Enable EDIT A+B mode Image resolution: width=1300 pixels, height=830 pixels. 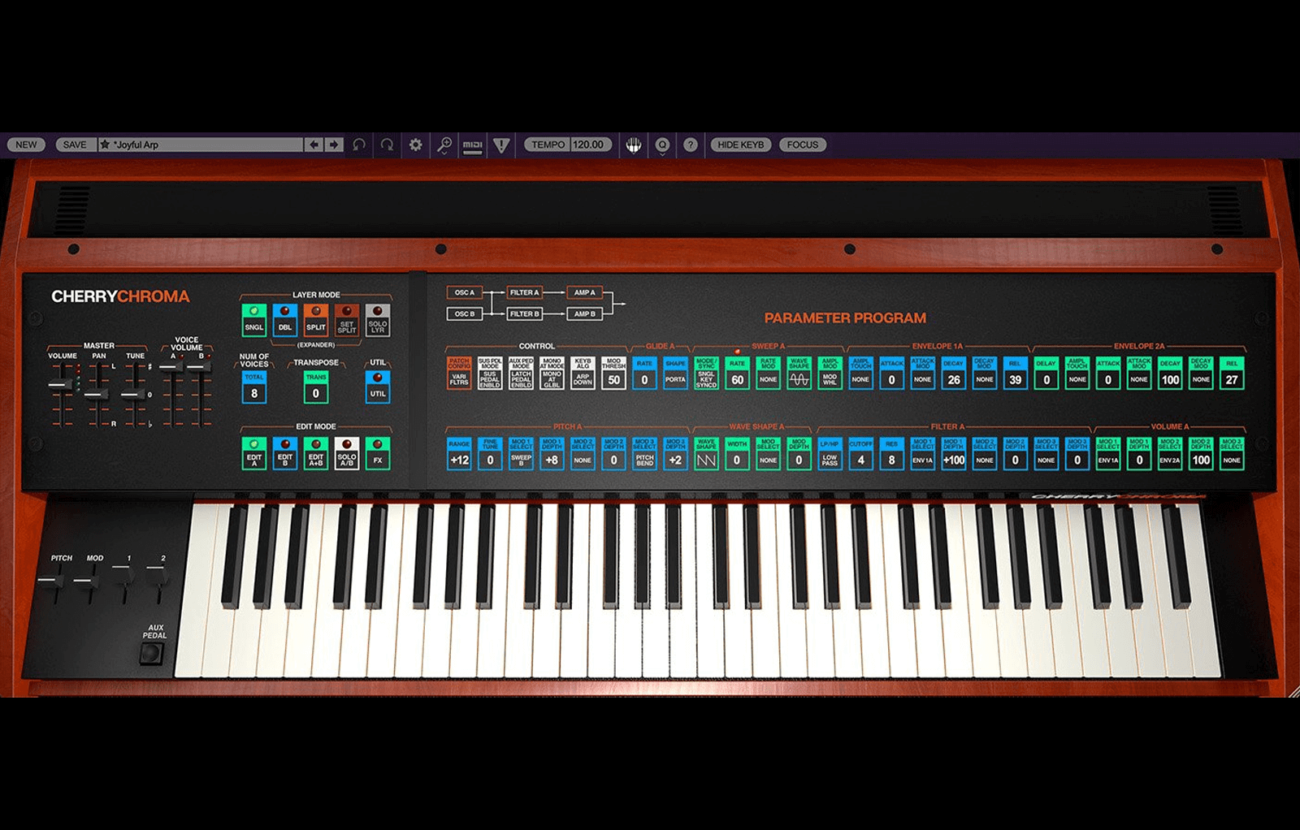coord(316,453)
